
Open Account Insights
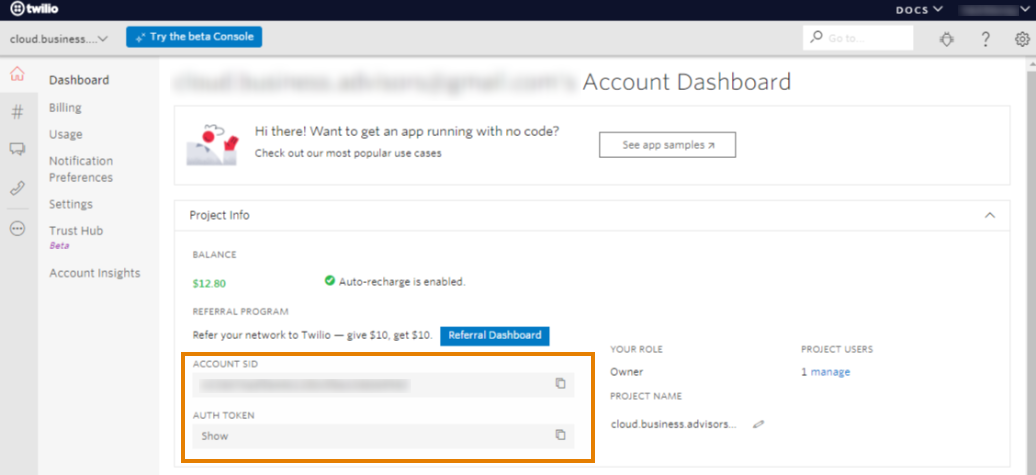click(94, 273)
